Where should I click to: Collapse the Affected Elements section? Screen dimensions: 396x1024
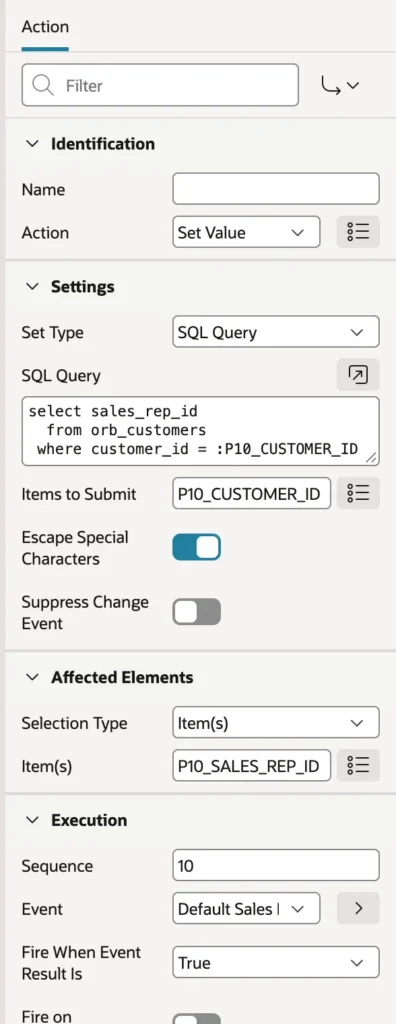point(32,677)
